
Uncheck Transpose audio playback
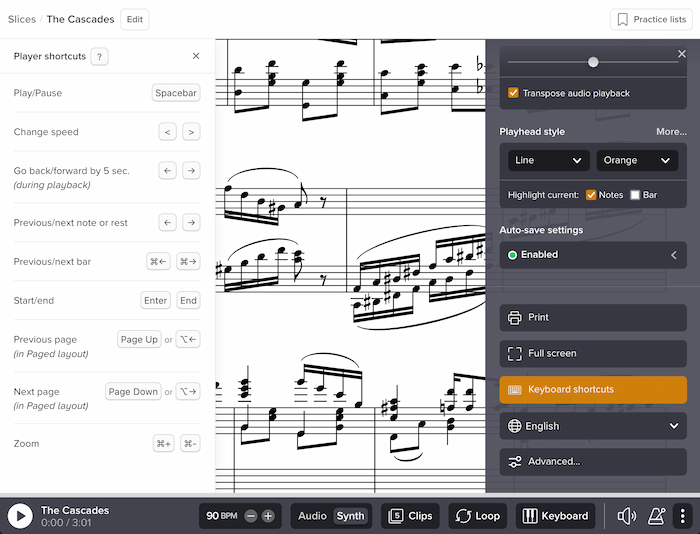[x=513, y=93]
